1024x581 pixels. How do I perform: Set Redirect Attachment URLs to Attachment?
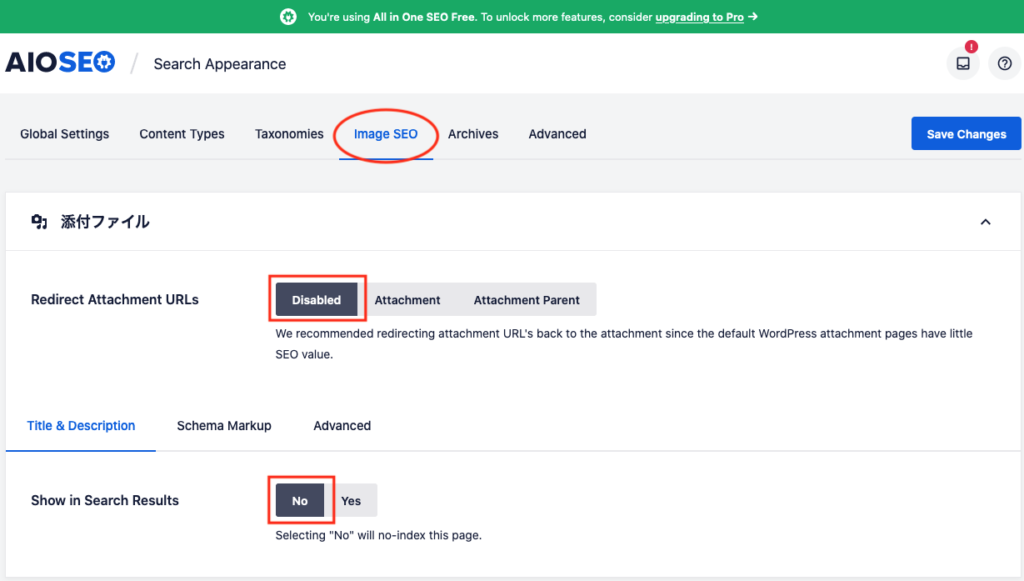[407, 300]
